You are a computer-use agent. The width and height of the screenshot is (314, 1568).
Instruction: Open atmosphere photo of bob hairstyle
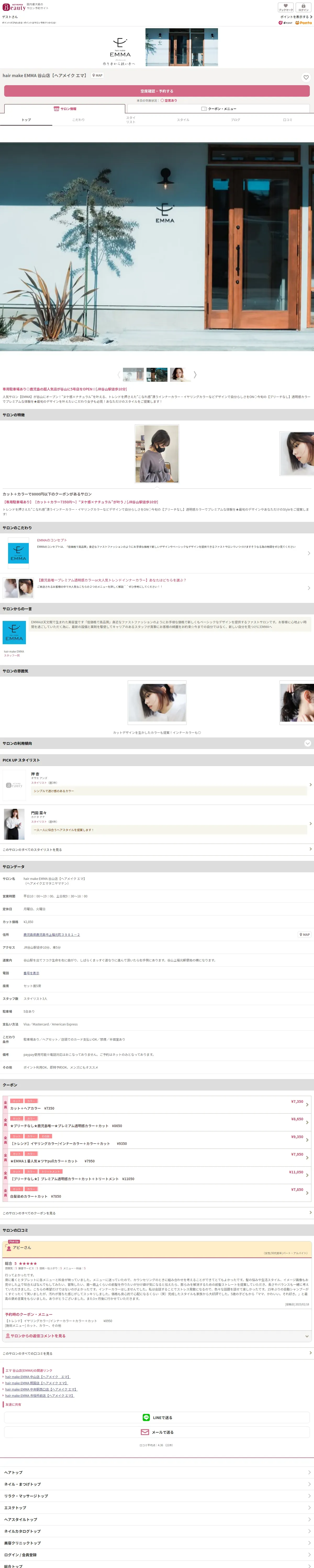[157, 703]
